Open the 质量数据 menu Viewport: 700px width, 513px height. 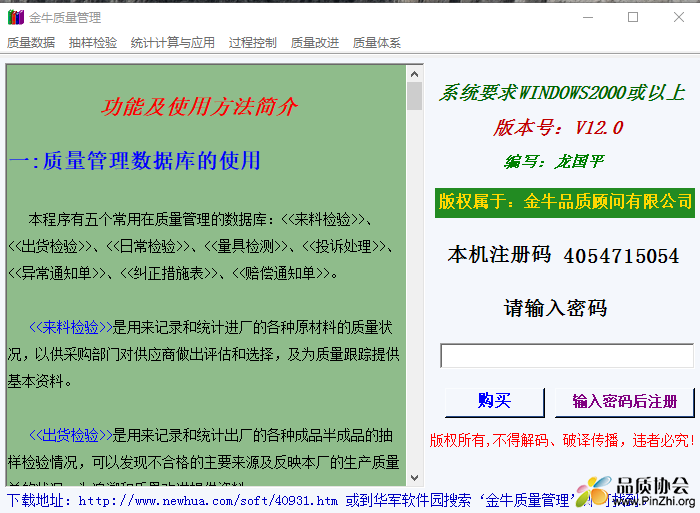click(x=31, y=43)
